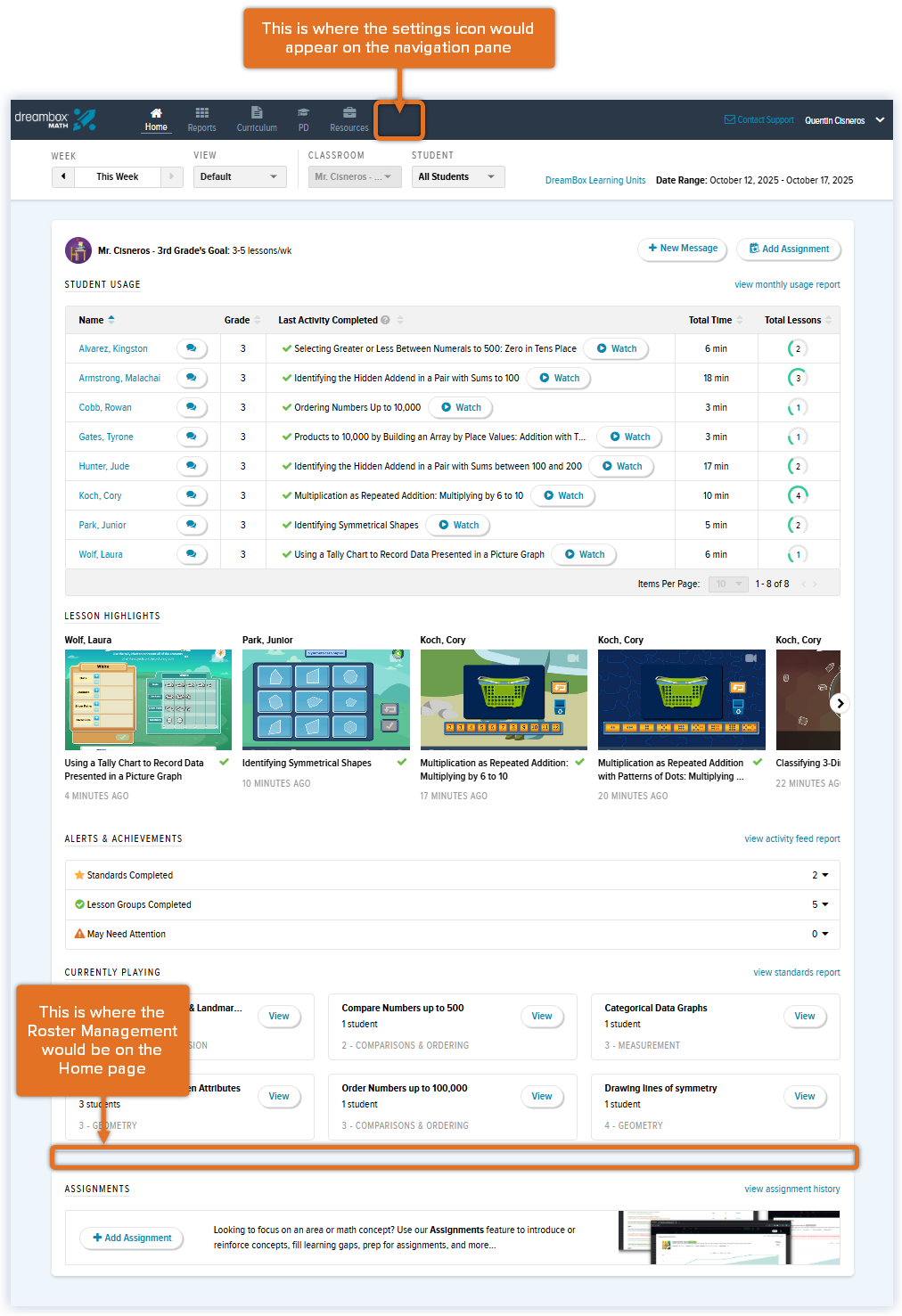Click Alvarez Kingston's lessons progress ring
The height and width of the screenshot is (1316, 902).
[798, 348]
